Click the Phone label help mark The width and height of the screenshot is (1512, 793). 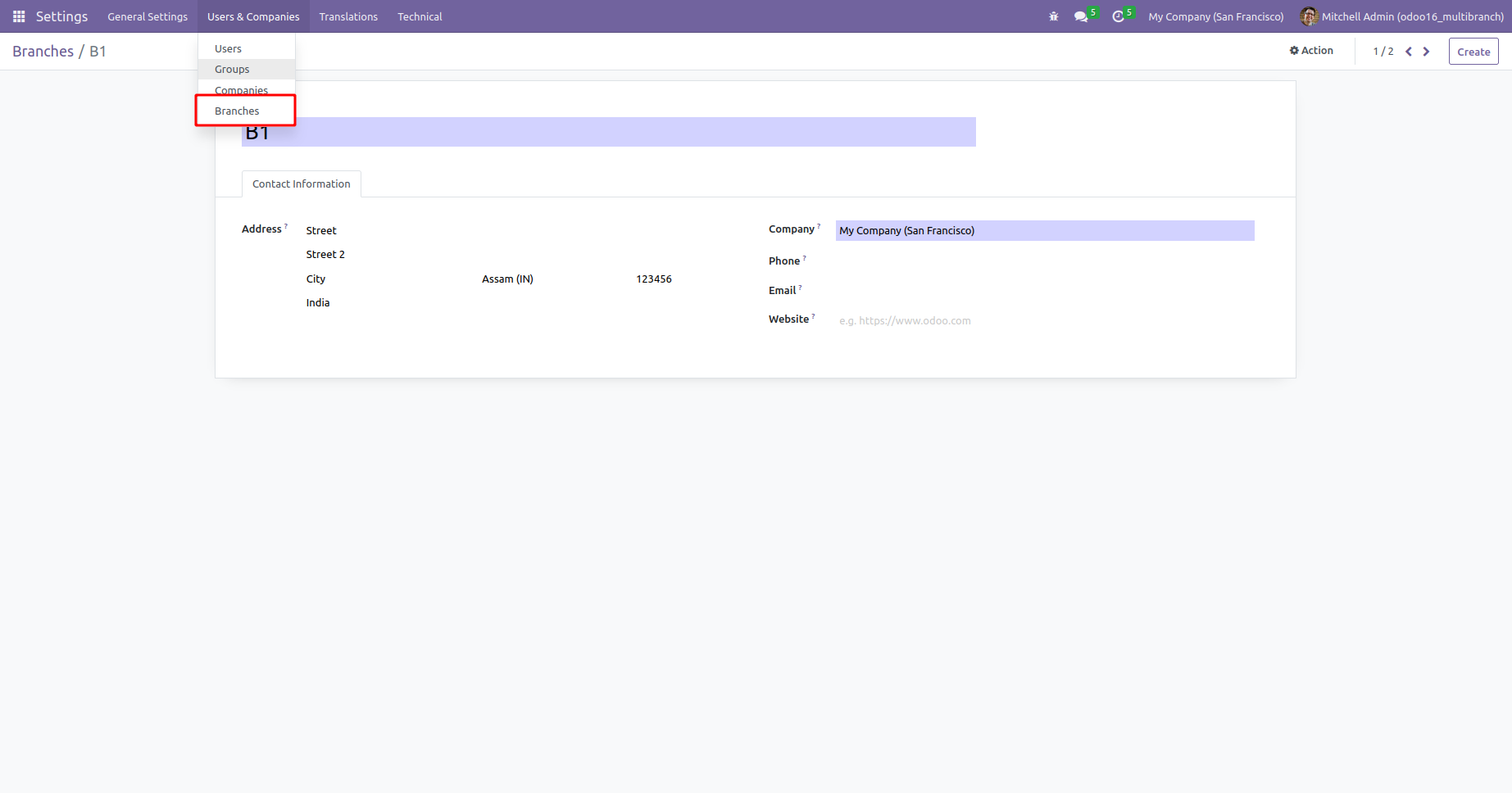click(x=804, y=258)
